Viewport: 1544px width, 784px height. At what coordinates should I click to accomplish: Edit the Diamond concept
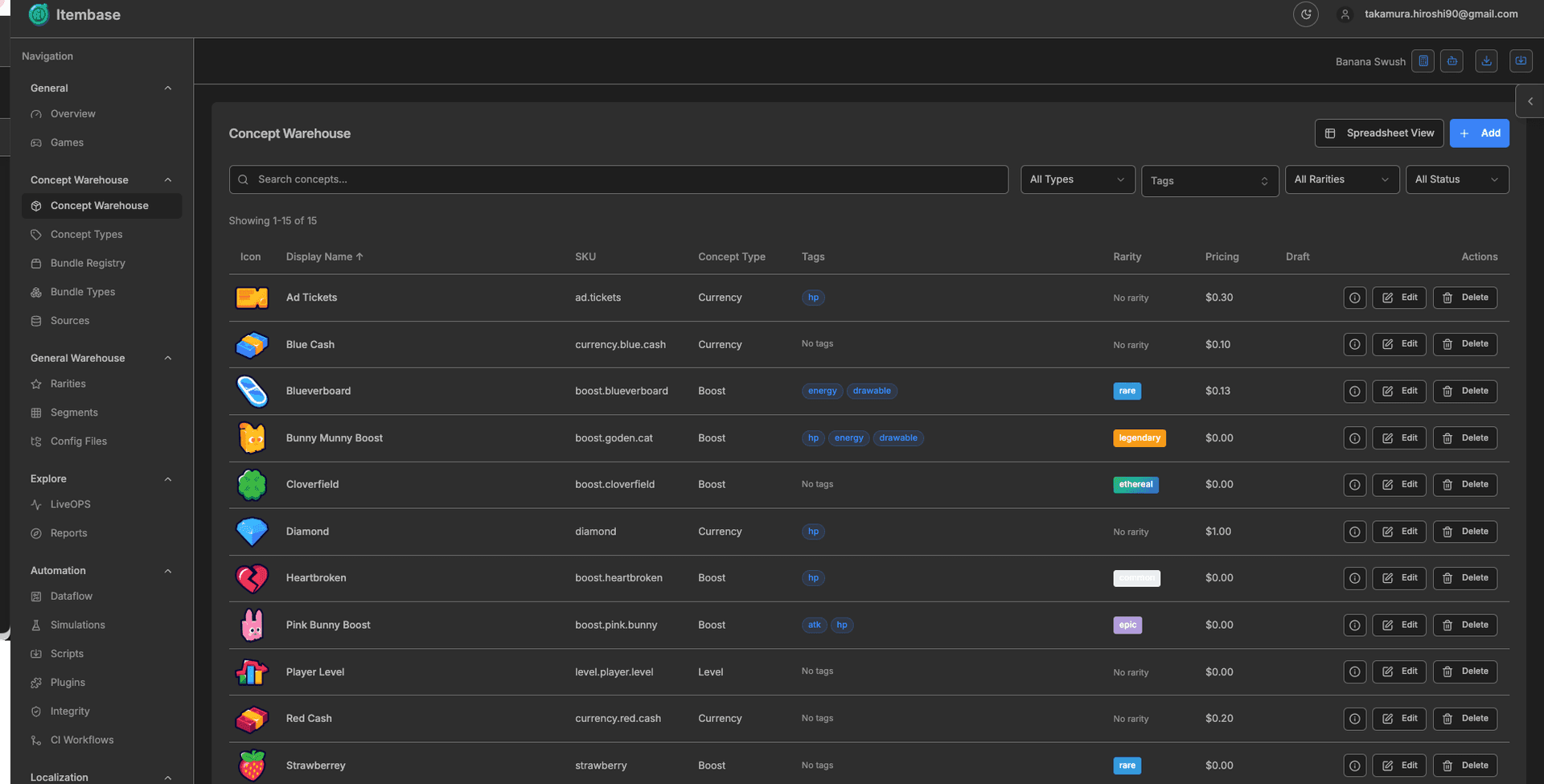(1400, 532)
